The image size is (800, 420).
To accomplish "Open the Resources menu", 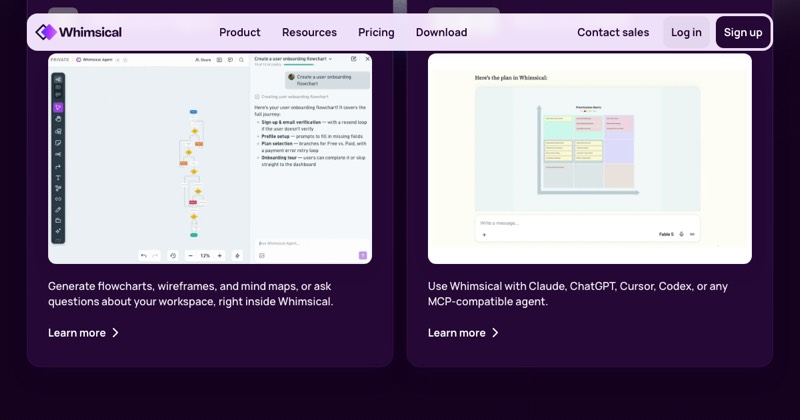I will click(309, 32).
